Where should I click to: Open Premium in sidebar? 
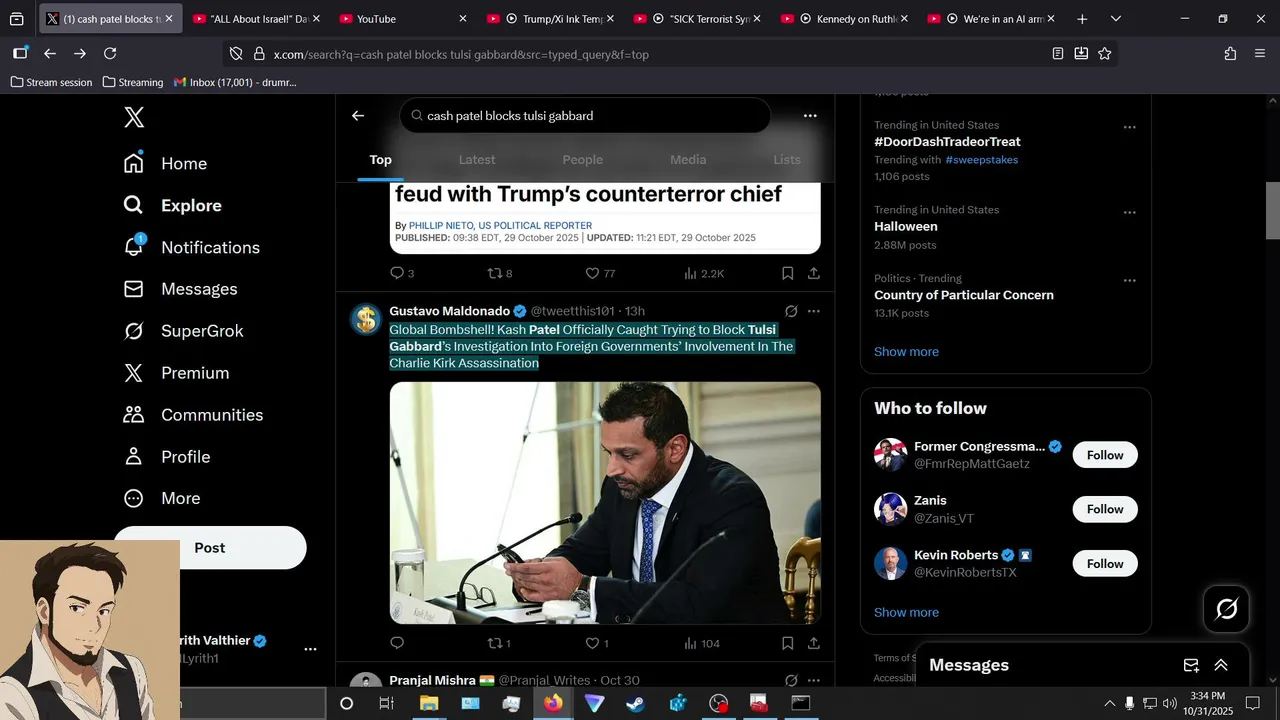pyautogui.click(x=176, y=373)
